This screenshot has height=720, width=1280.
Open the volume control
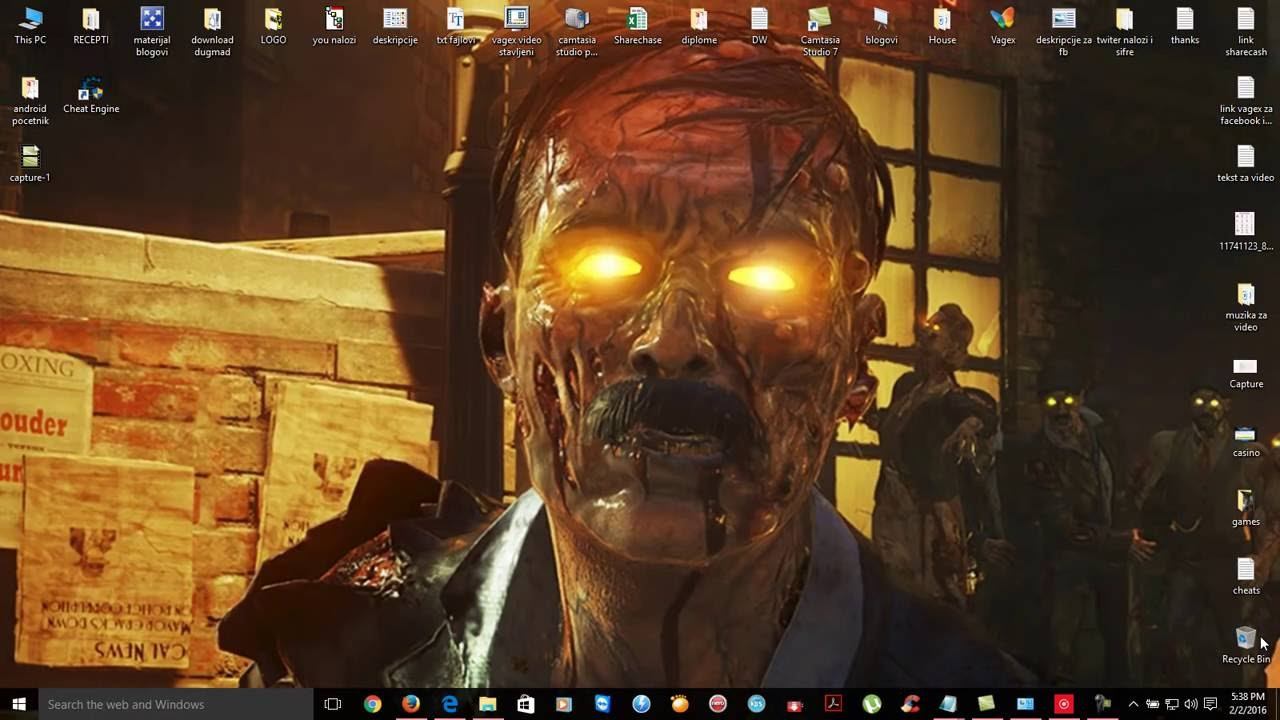(1190, 704)
